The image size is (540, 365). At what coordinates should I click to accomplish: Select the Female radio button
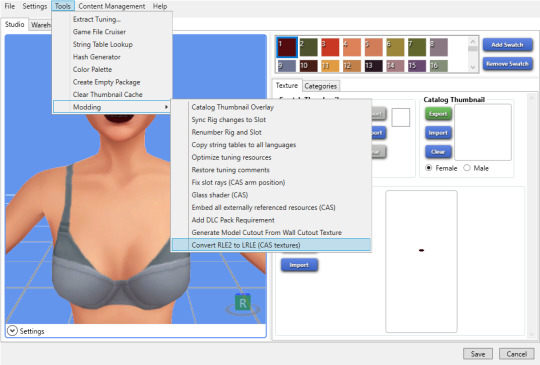[x=429, y=168]
